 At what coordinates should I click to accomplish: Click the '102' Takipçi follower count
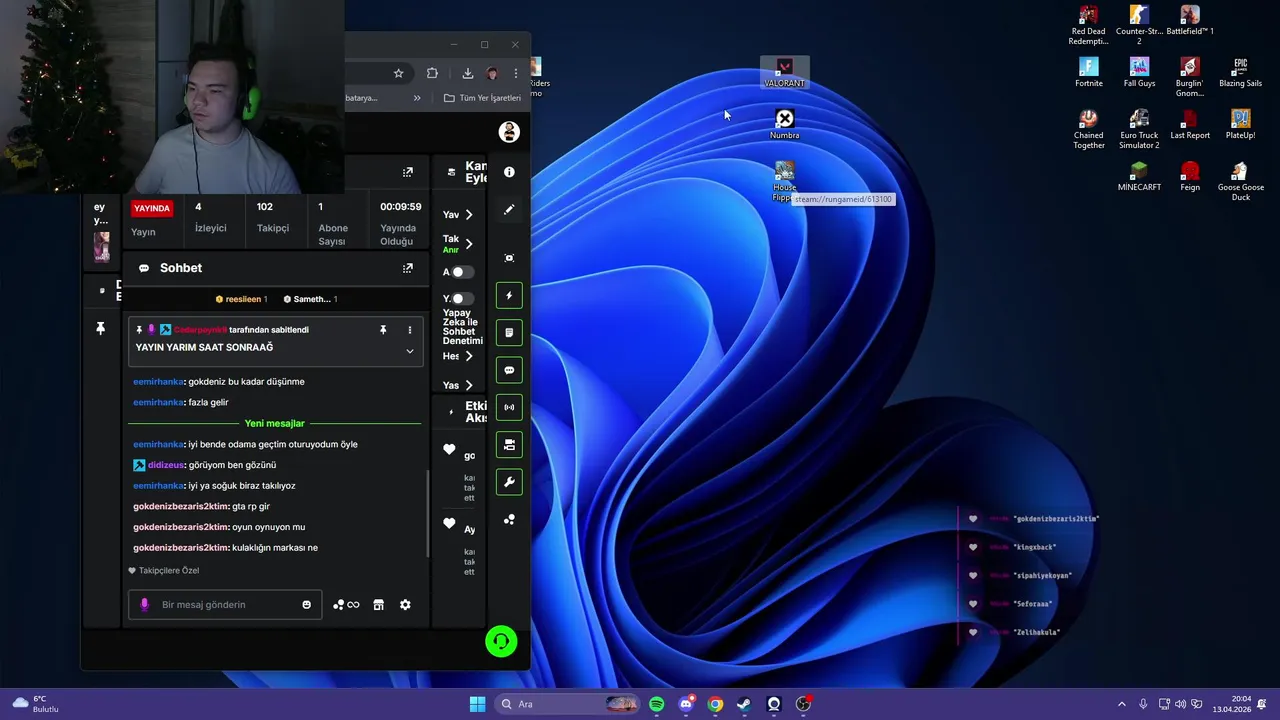pos(264,207)
